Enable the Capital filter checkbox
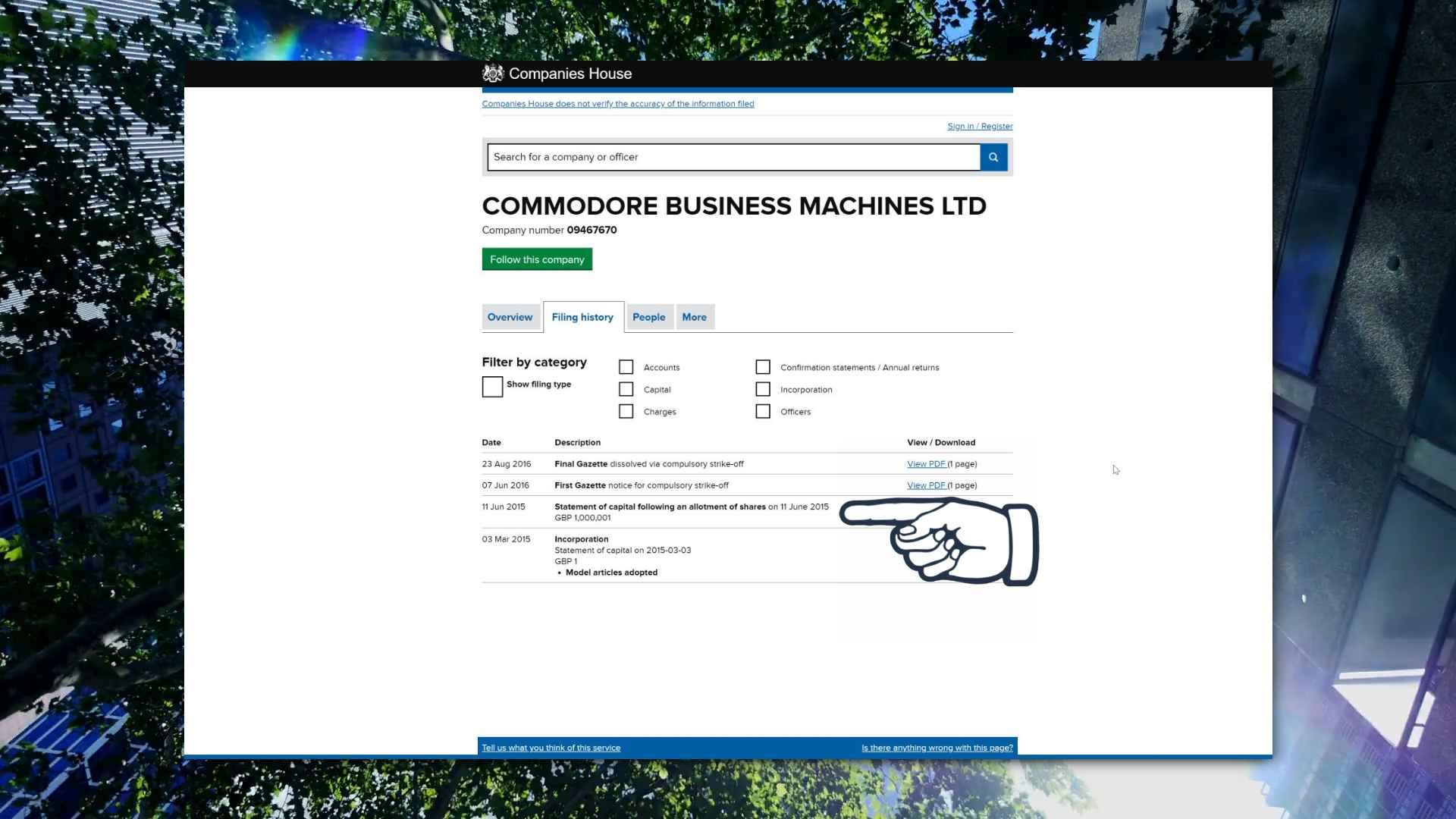The height and width of the screenshot is (819, 1456). click(x=626, y=389)
